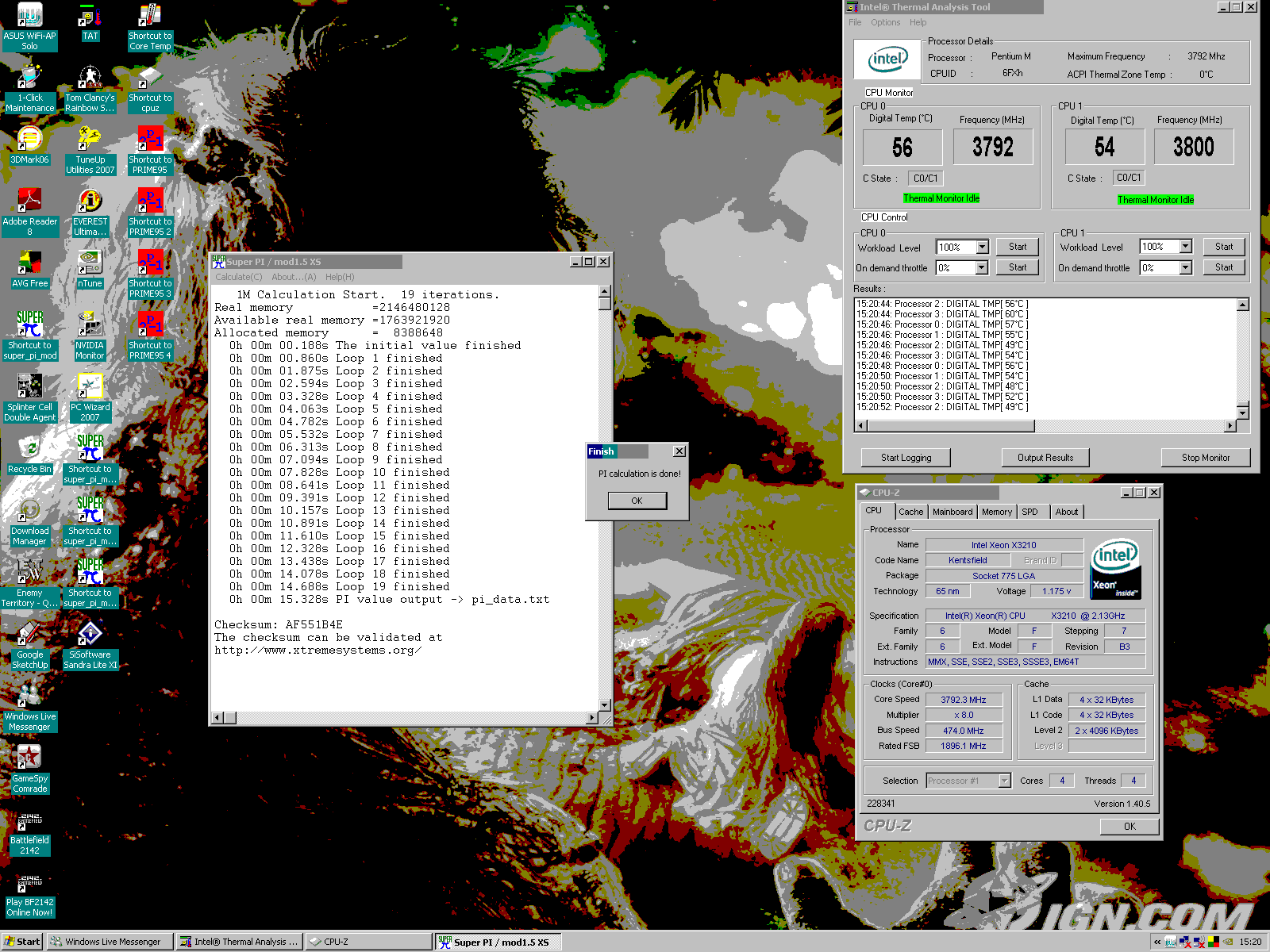Open File menu in Thermal Analysis Tool
Image resolution: width=1270 pixels, height=952 pixels.
(855, 22)
